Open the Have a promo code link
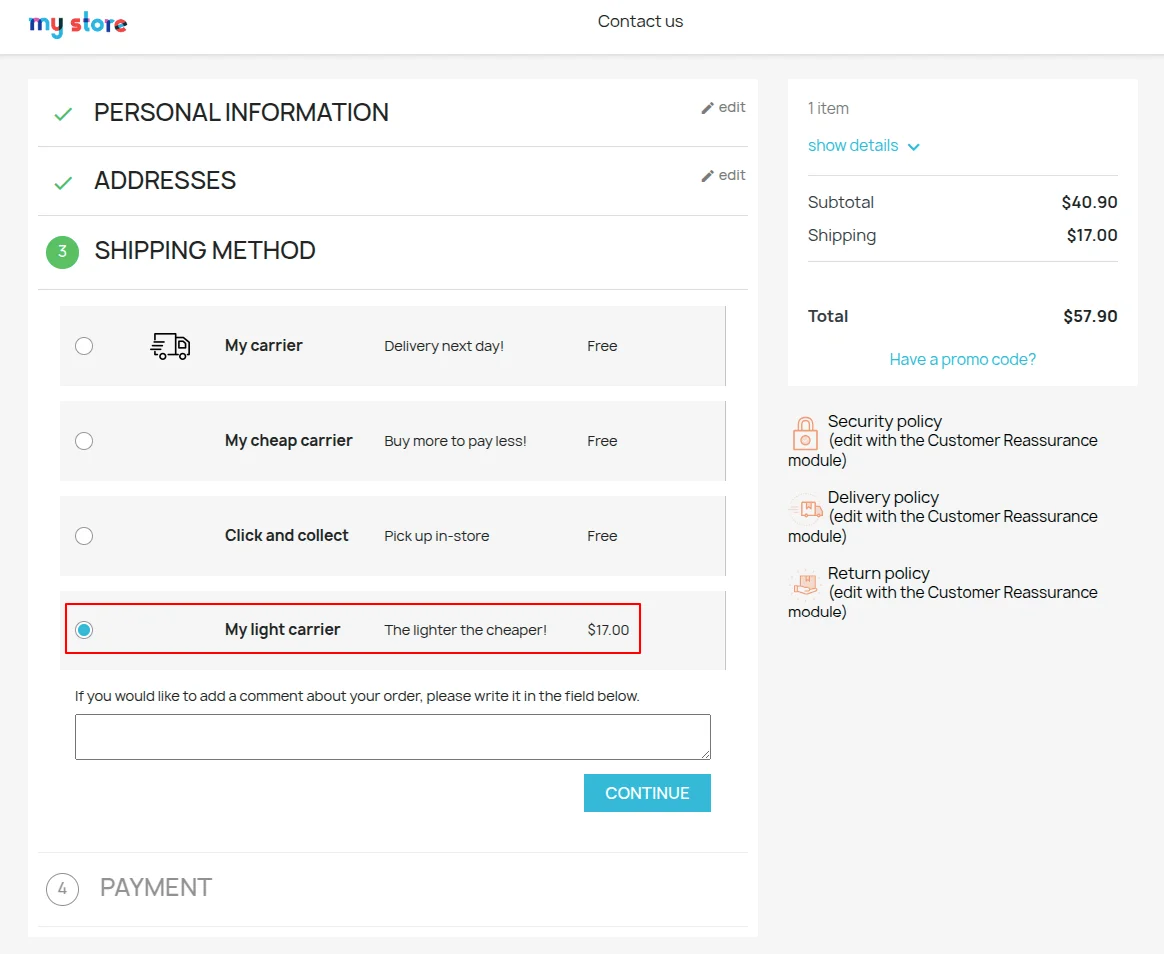This screenshot has height=954, width=1164. pyautogui.click(x=962, y=360)
